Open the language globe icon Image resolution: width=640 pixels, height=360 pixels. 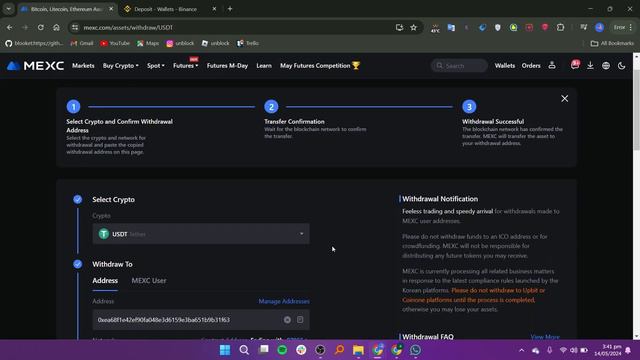[606, 65]
